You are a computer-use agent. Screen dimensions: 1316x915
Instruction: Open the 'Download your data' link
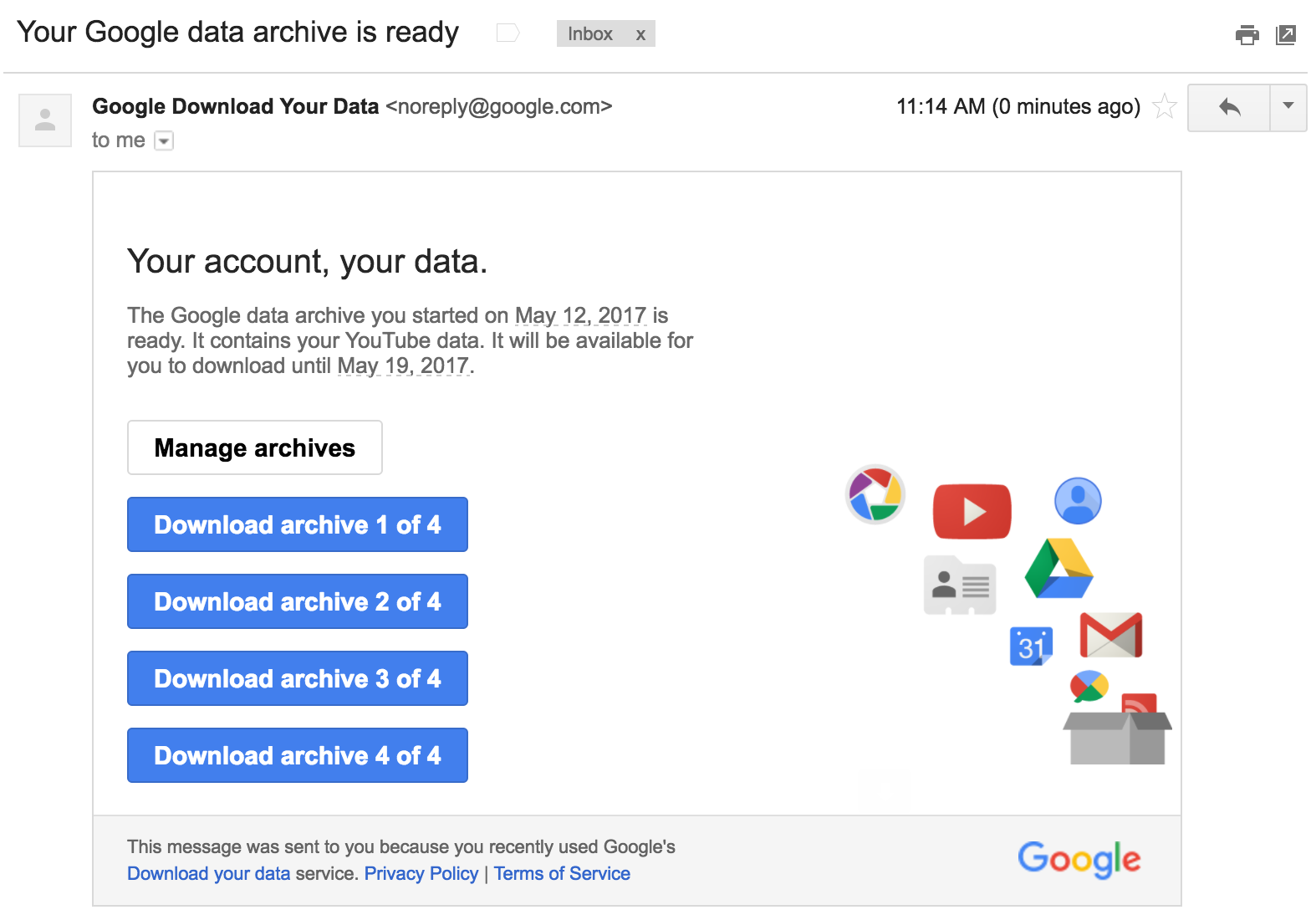[x=209, y=873]
